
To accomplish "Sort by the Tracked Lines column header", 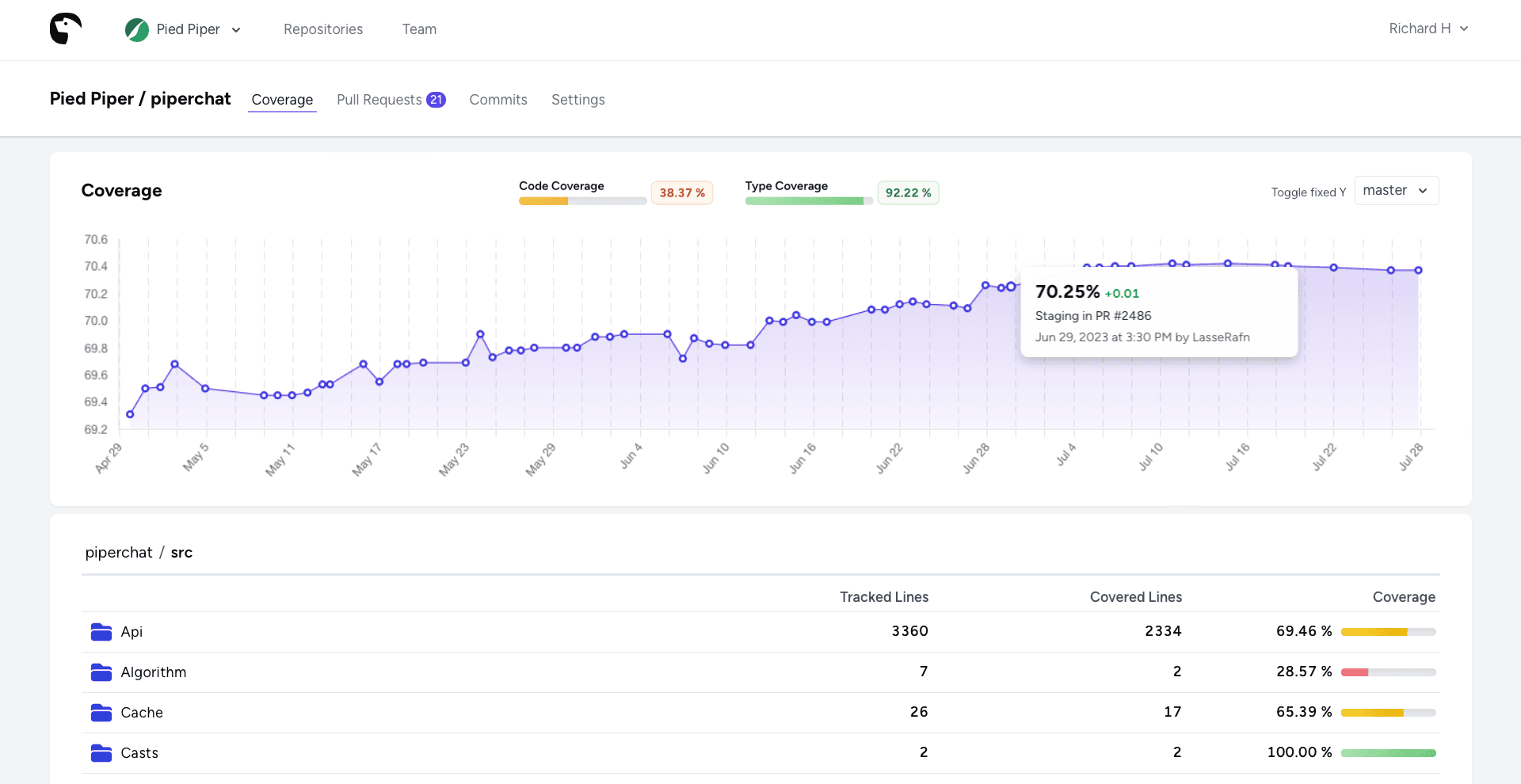I will (883, 596).
